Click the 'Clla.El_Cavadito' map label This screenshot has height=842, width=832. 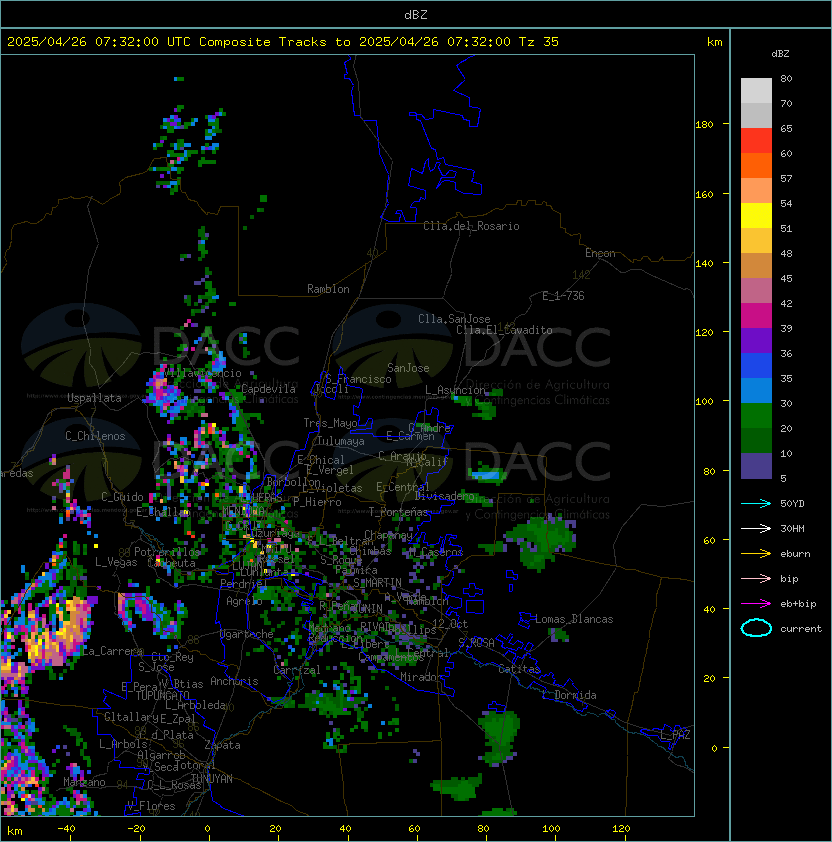point(504,330)
